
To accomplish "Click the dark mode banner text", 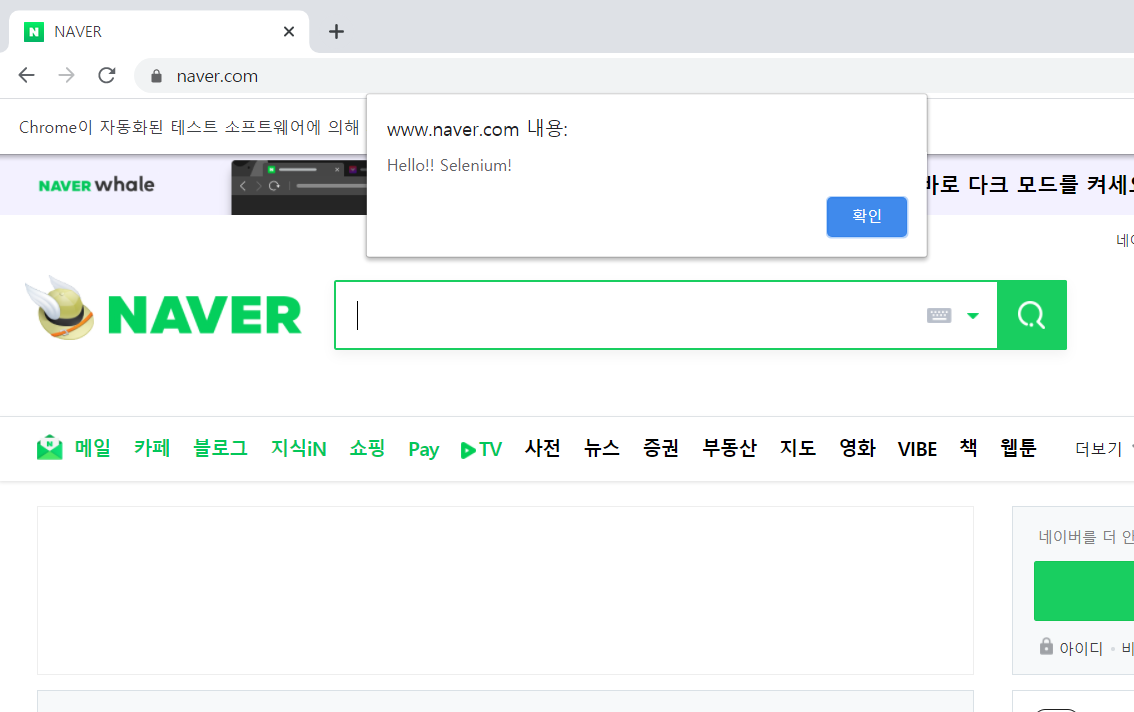I will (x=1030, y=185).
